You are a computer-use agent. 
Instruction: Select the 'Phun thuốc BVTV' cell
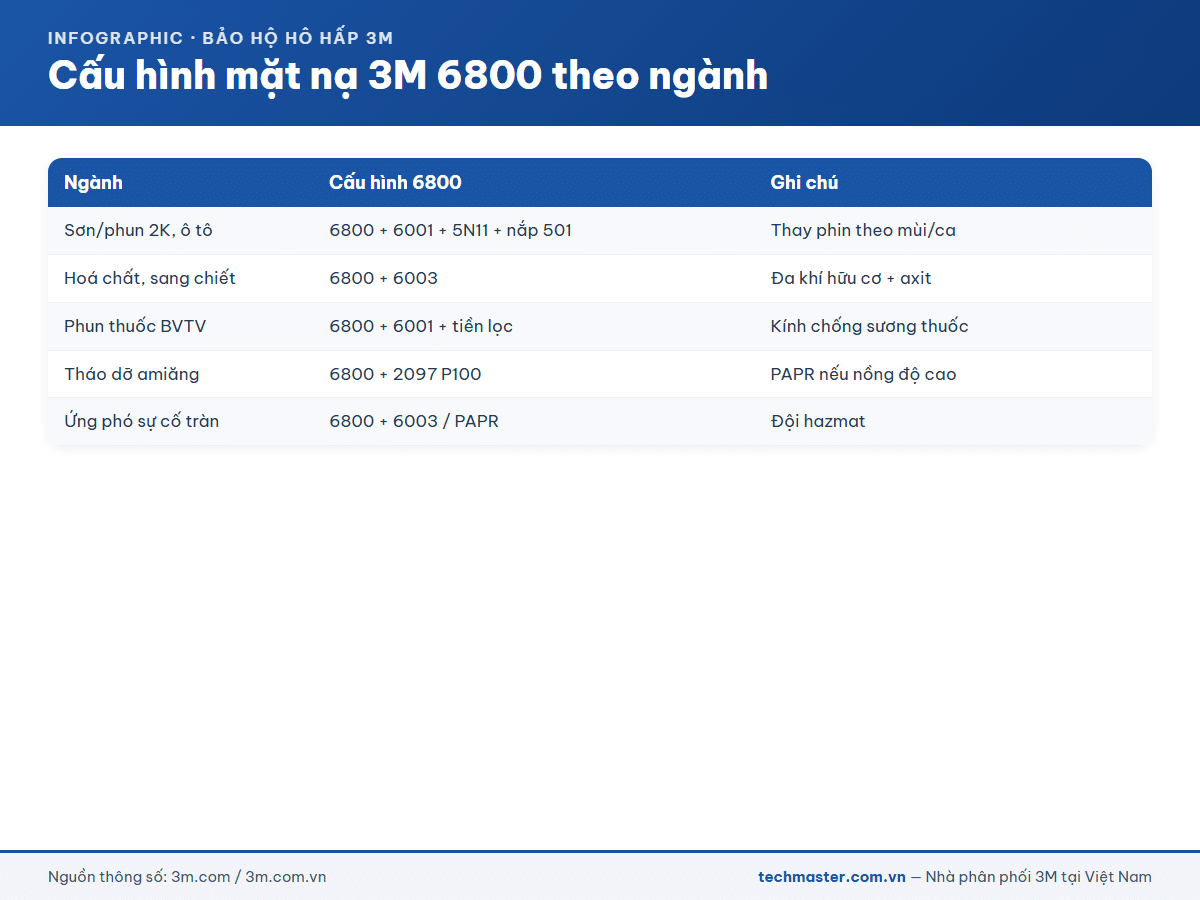(x=135, y=326)
